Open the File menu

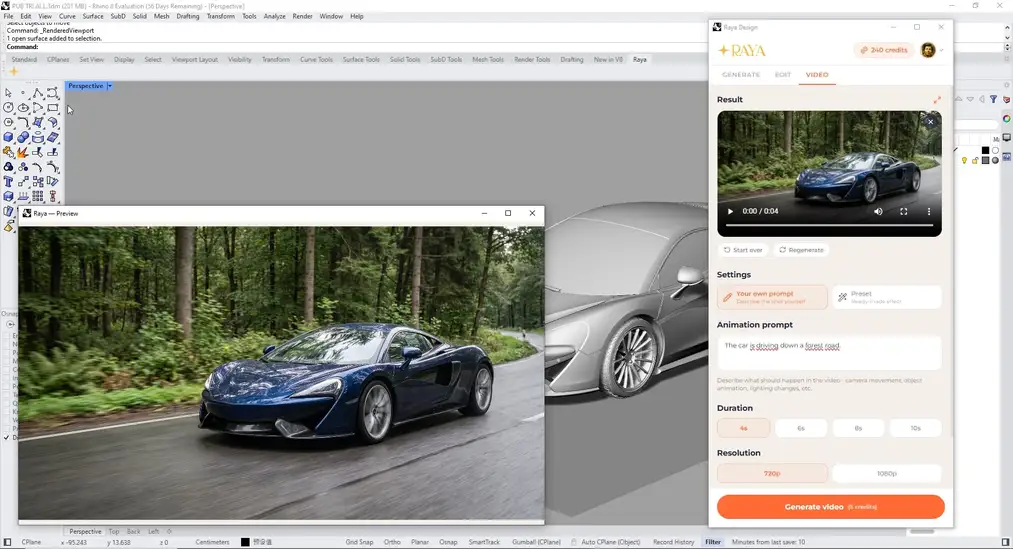tap(8, 16)
